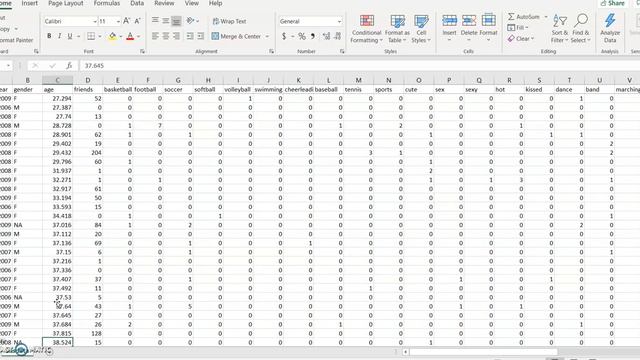Select Top Align icon
The width and height of the screenshot is (640, 360).
point(155,20)
